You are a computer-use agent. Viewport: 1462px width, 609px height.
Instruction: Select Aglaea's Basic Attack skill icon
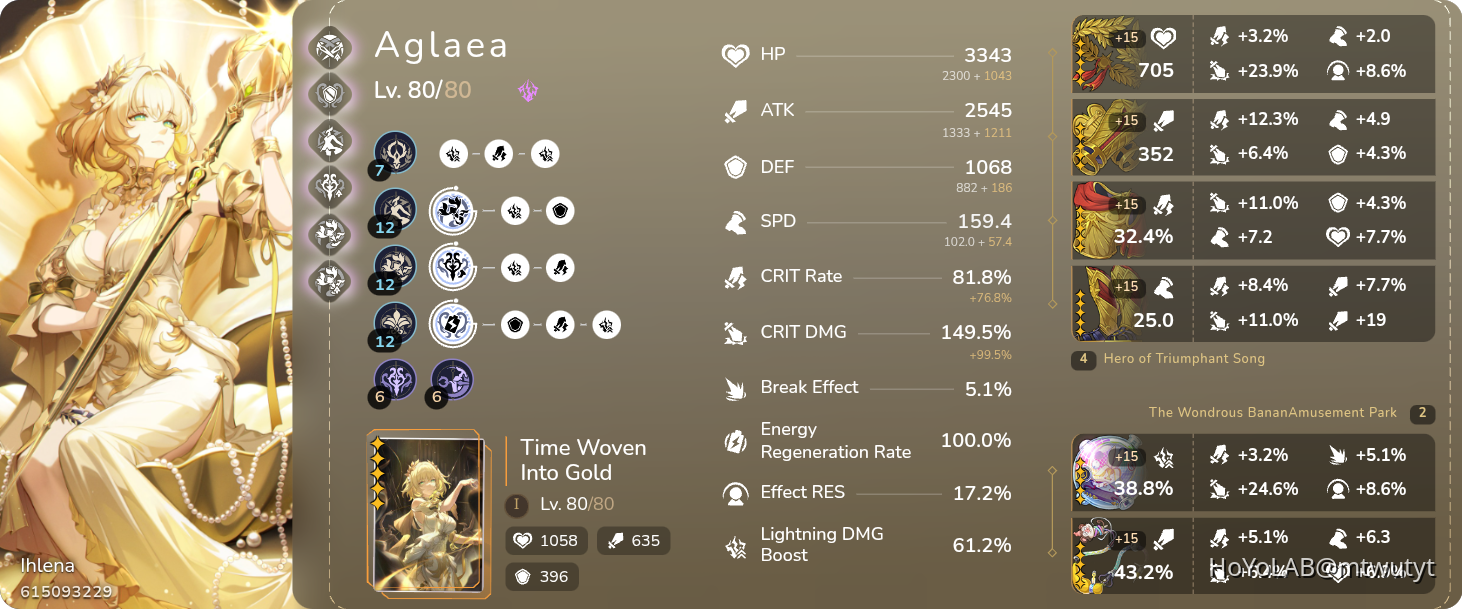(393, 154)
